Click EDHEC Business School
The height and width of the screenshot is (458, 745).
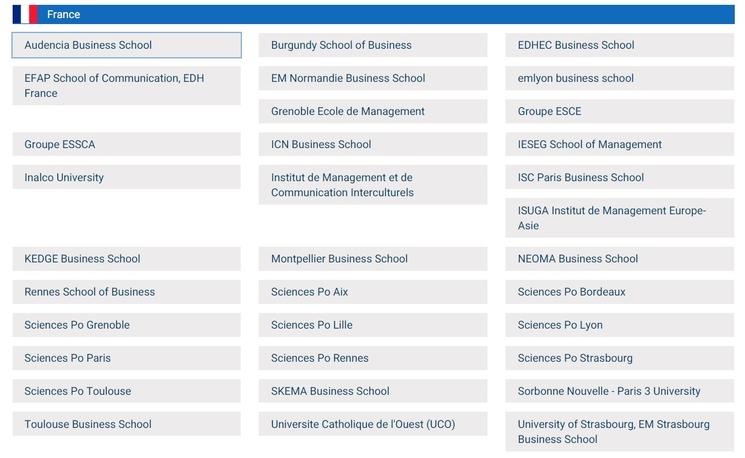click(x=619, y=45)
